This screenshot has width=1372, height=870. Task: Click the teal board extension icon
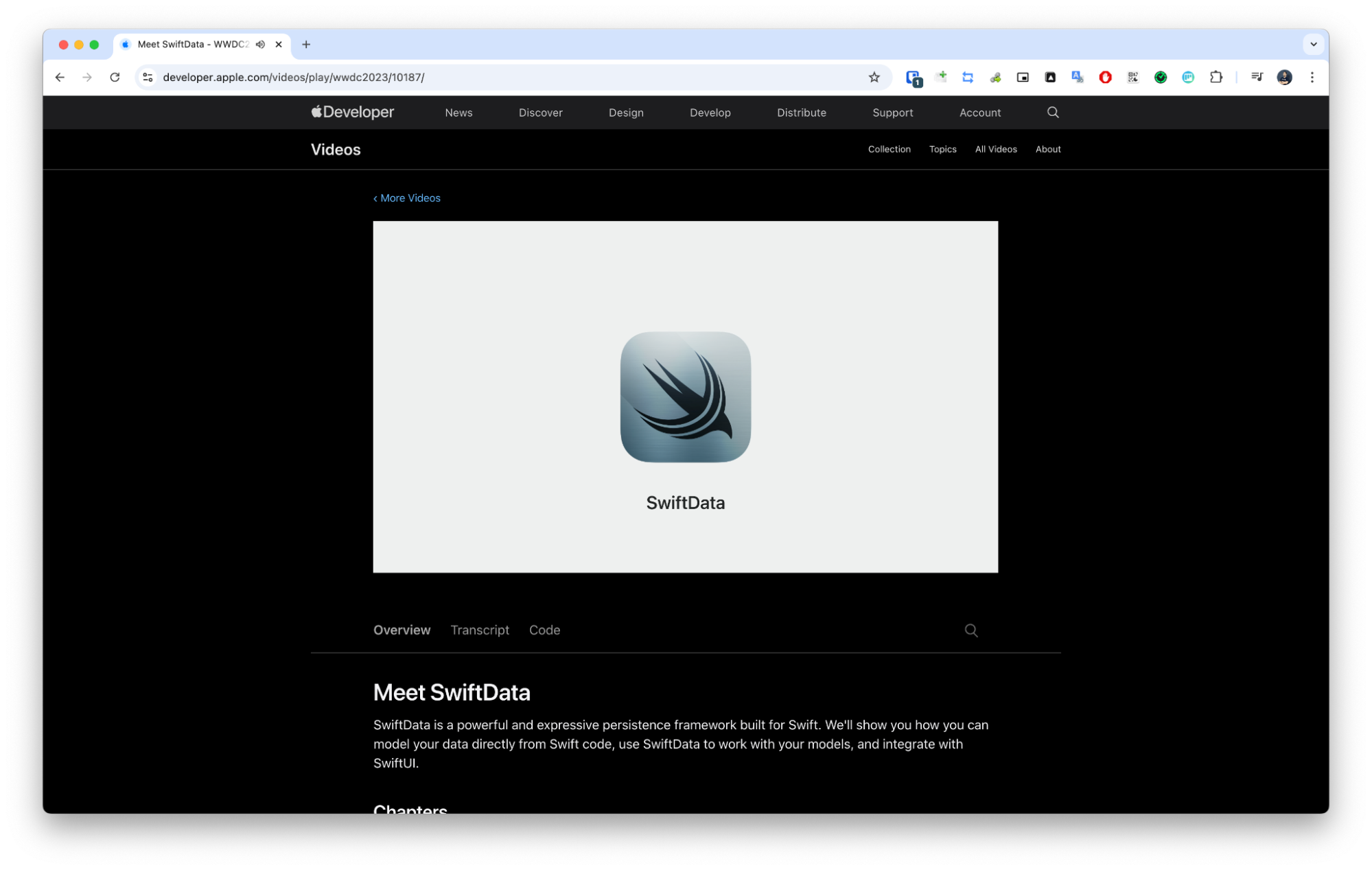coord(1188,78)
